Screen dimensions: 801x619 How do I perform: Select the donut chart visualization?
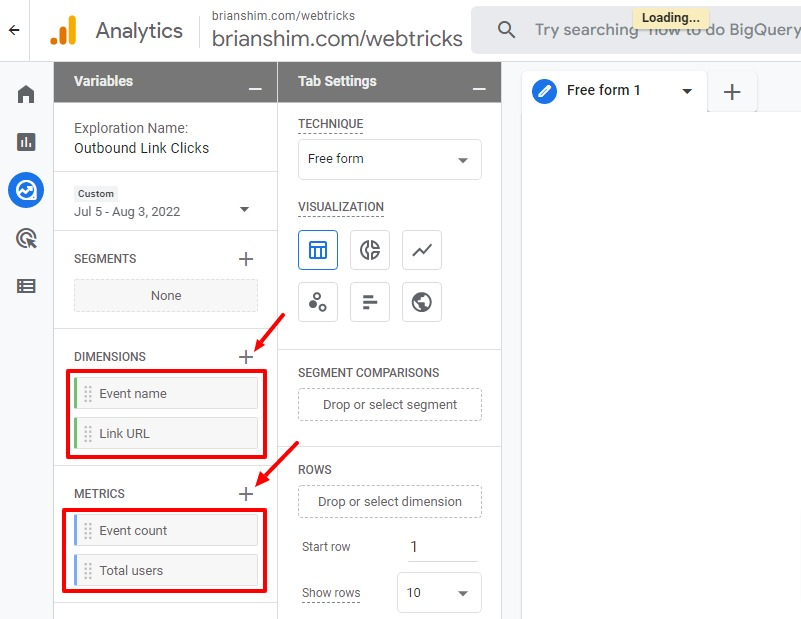(370, 250)
